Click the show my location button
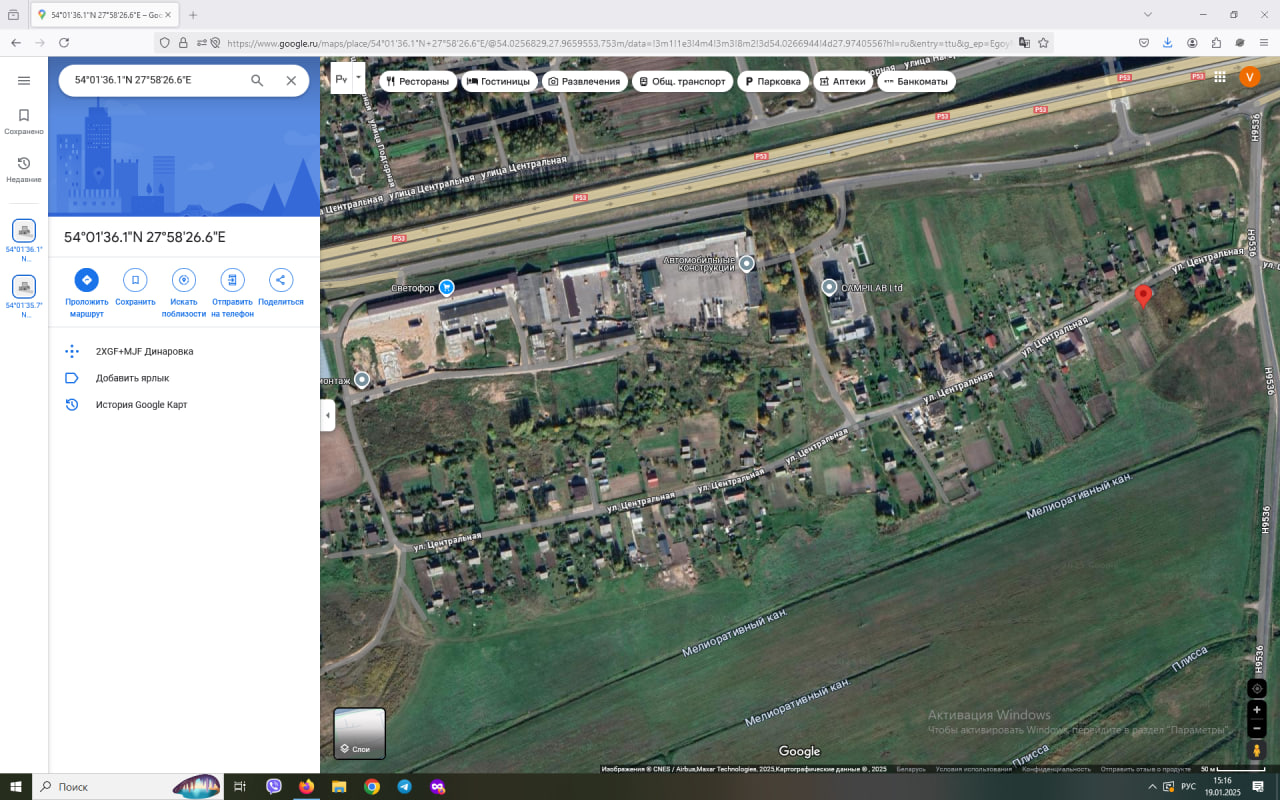1280x800 pixels. (1257, 688)
